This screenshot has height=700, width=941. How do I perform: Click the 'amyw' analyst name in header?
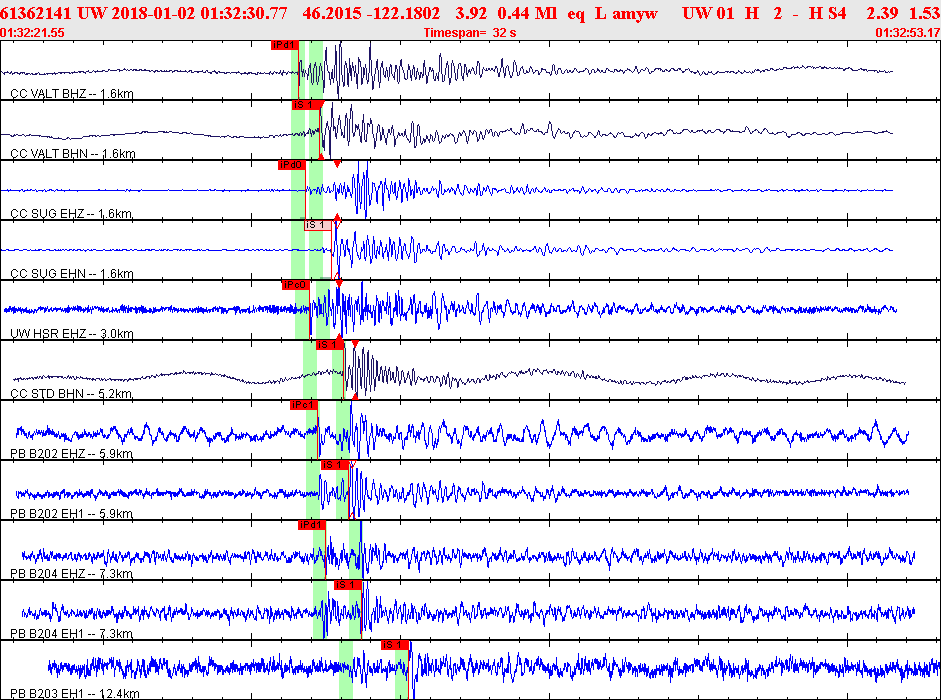(635, 14)
